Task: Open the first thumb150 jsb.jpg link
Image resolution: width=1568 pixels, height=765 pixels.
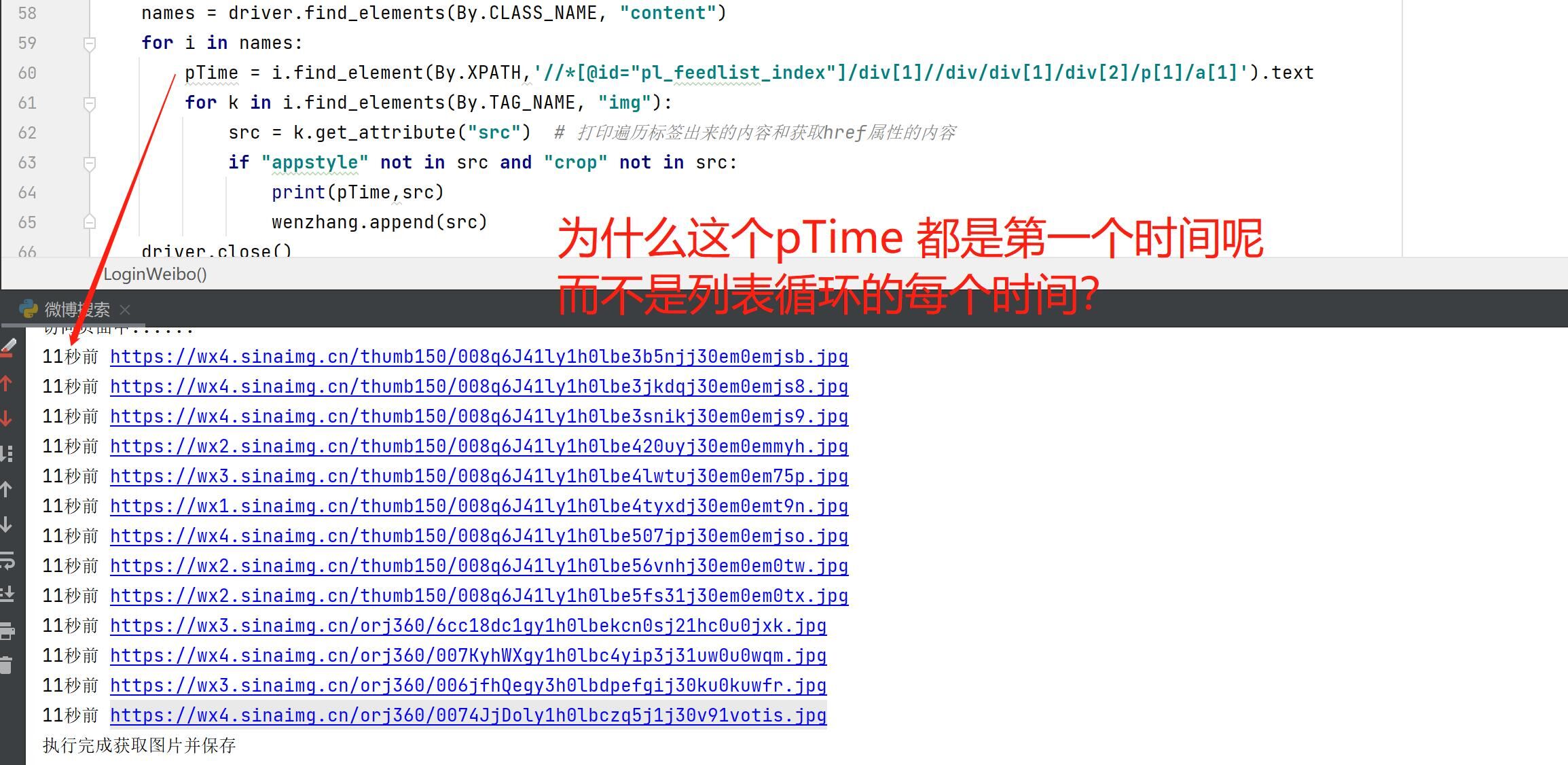Action: click(x=479, y=357)
